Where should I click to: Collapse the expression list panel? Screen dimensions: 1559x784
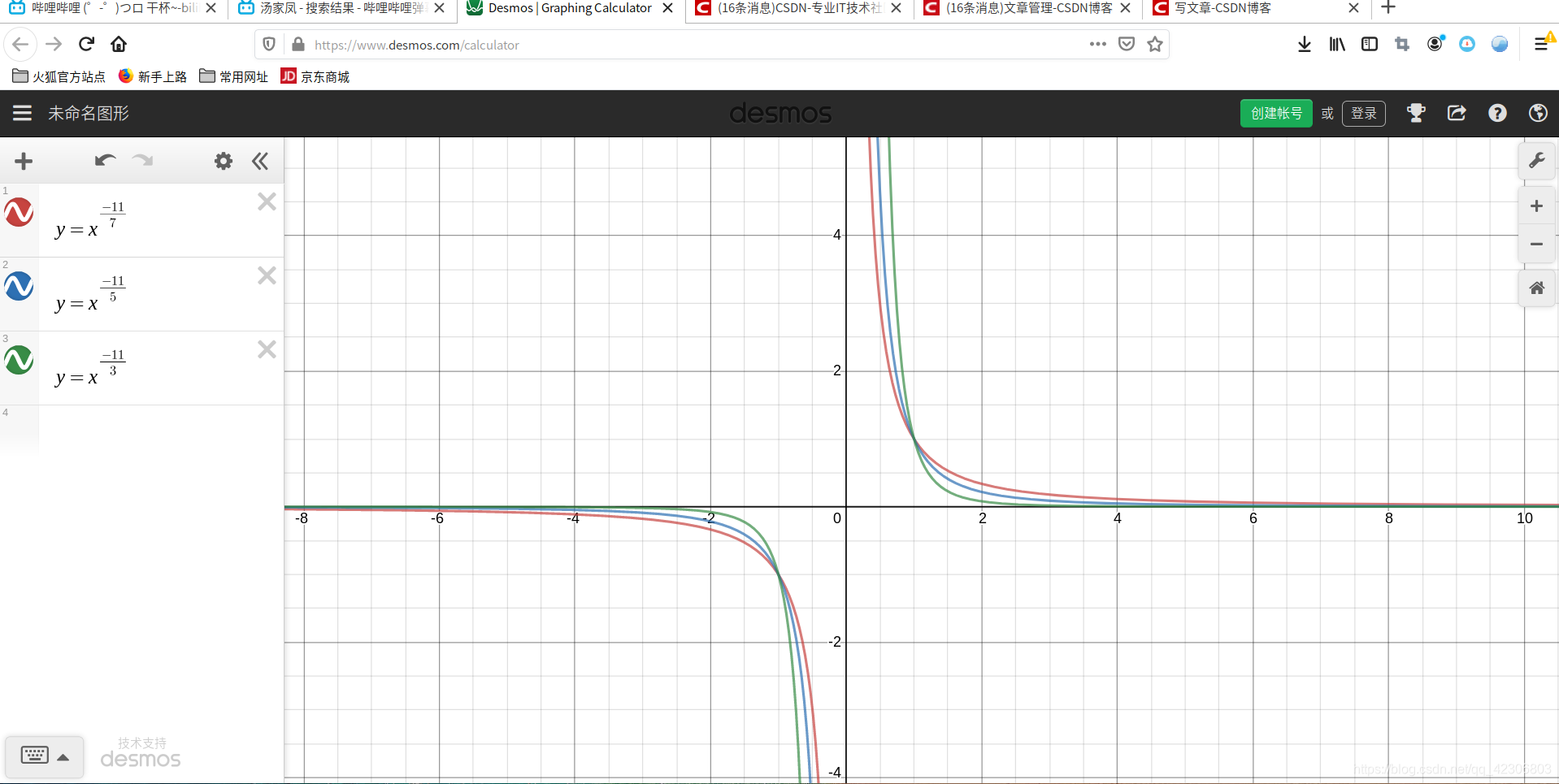pyautogui.click(x=260, y=161)
